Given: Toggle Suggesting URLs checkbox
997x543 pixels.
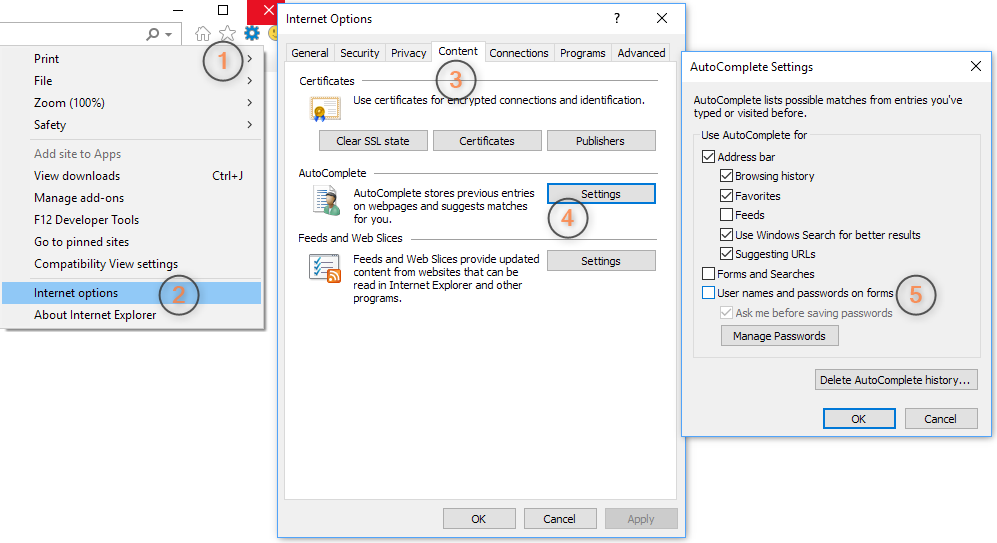Looking at the screenshot, I should (x=726, y=253).
